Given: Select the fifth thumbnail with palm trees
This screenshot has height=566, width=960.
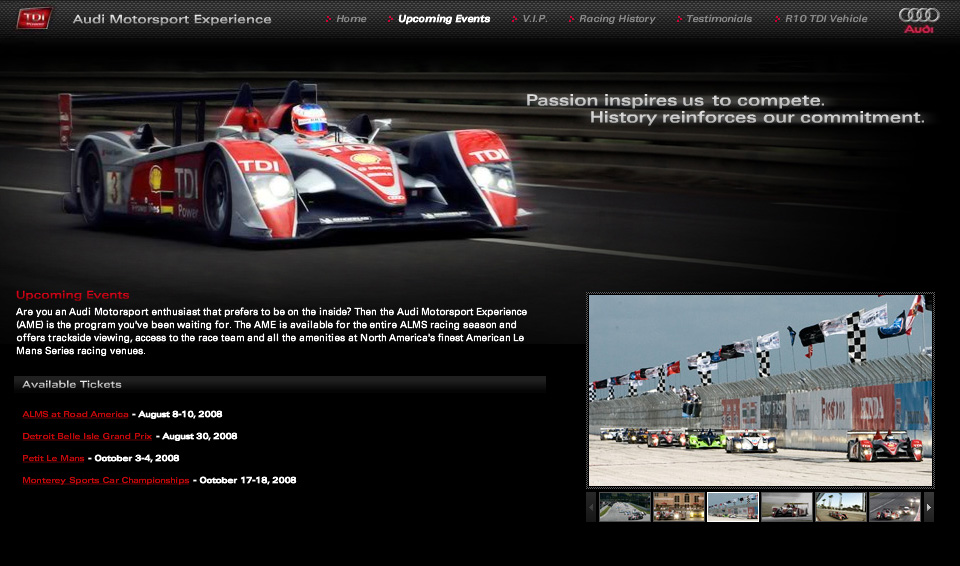Looking at the screenshot, I should [x=841, y=507].
